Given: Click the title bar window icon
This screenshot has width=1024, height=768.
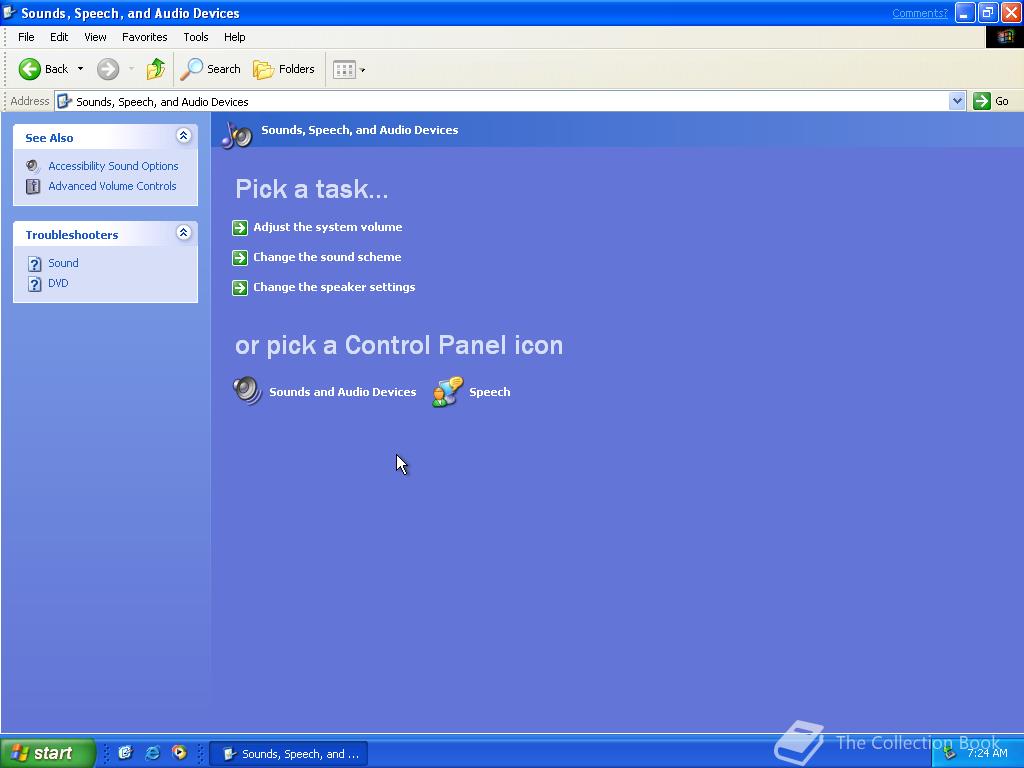Looking at the screenshot, I should 9,12.
